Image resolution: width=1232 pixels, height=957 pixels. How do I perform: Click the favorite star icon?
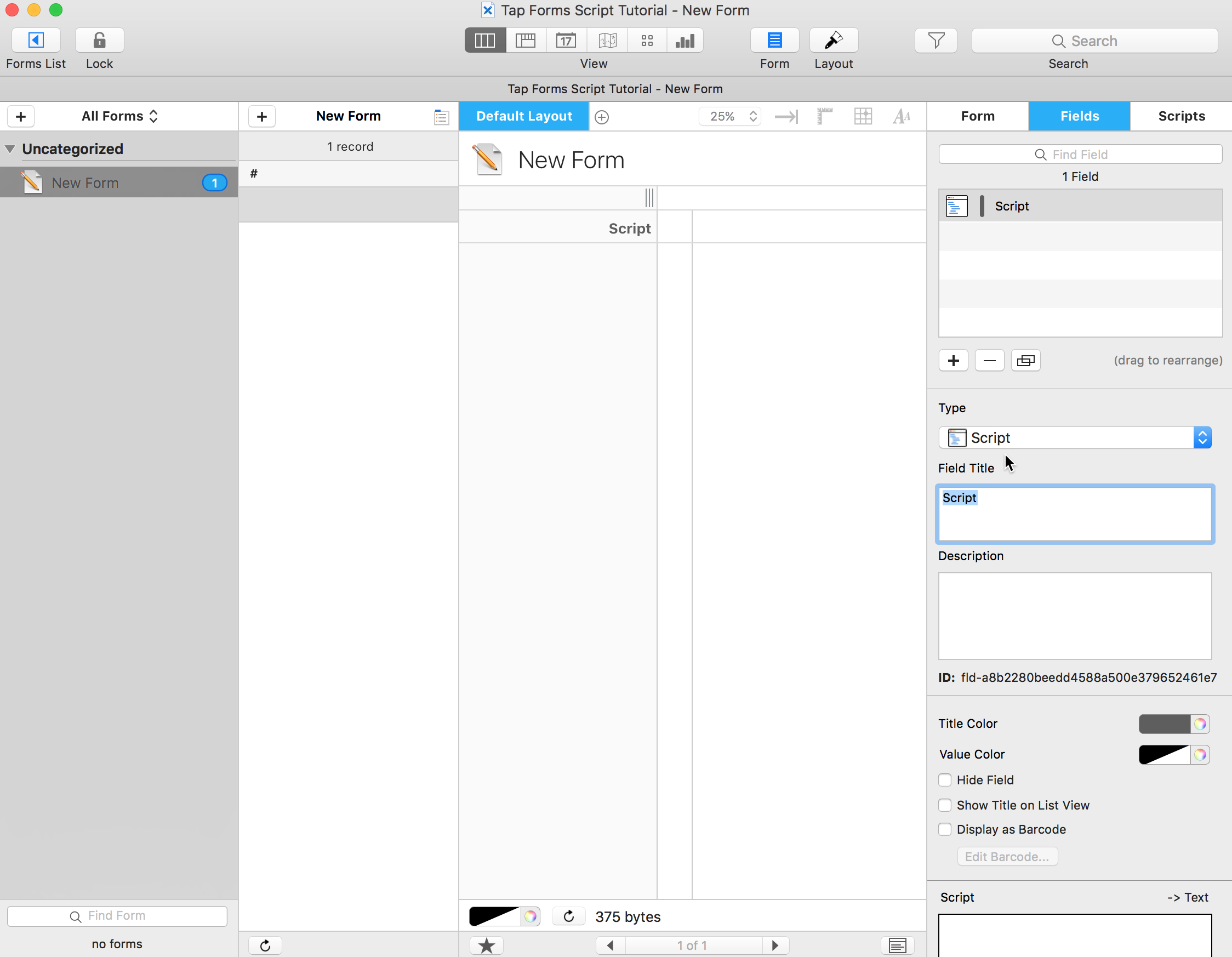[x=486, y=945]
